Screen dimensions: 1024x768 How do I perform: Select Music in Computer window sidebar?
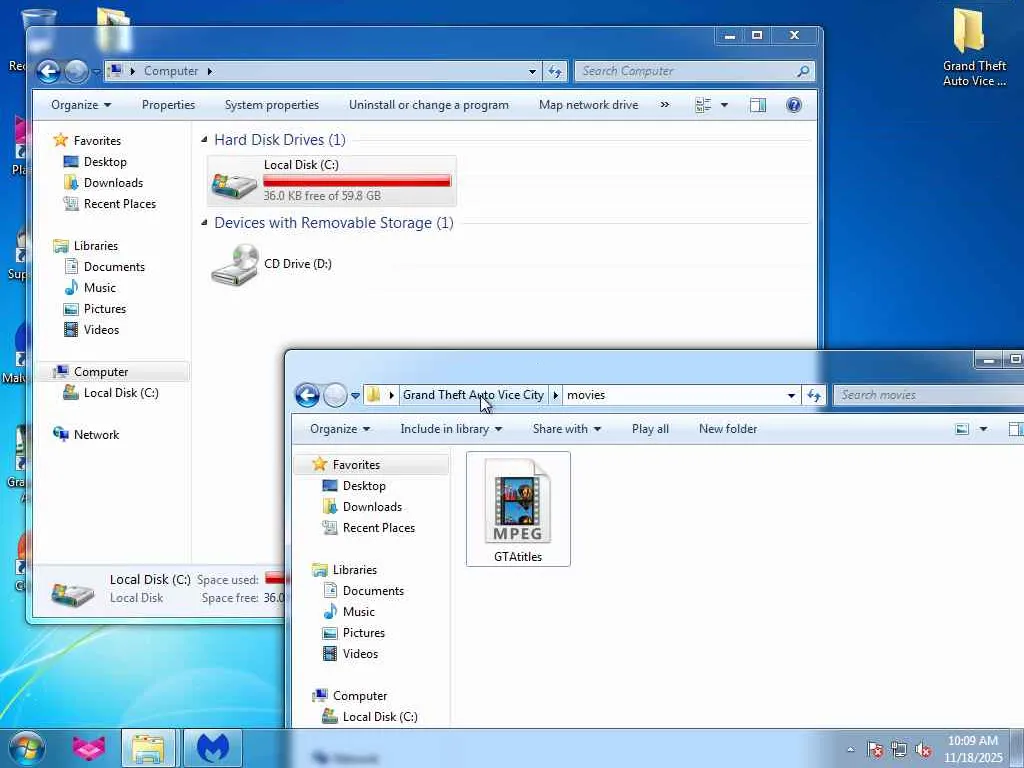(99, 288)
